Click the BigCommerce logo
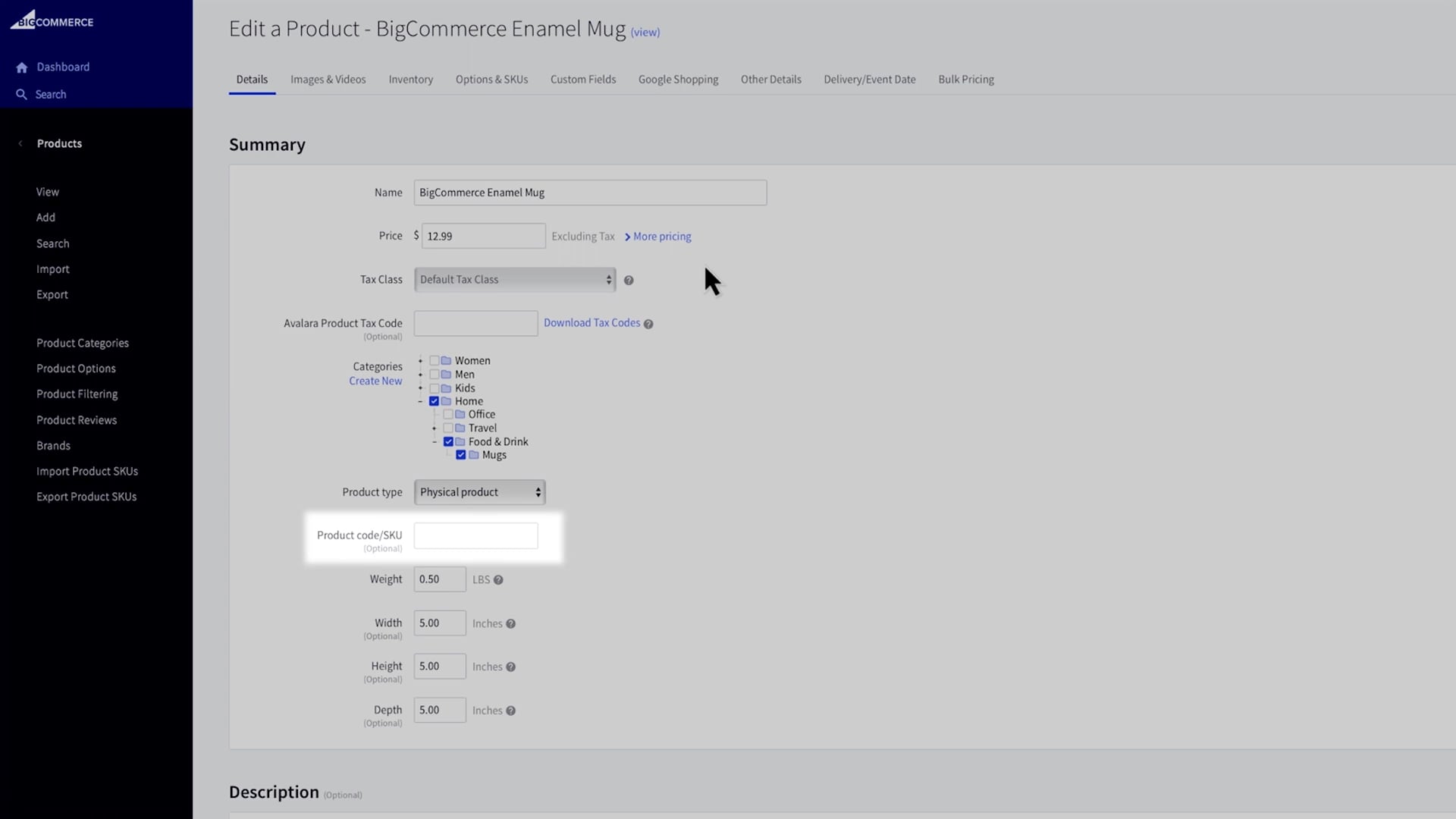This screenshot has height=819, width=1456. [52, 20]
